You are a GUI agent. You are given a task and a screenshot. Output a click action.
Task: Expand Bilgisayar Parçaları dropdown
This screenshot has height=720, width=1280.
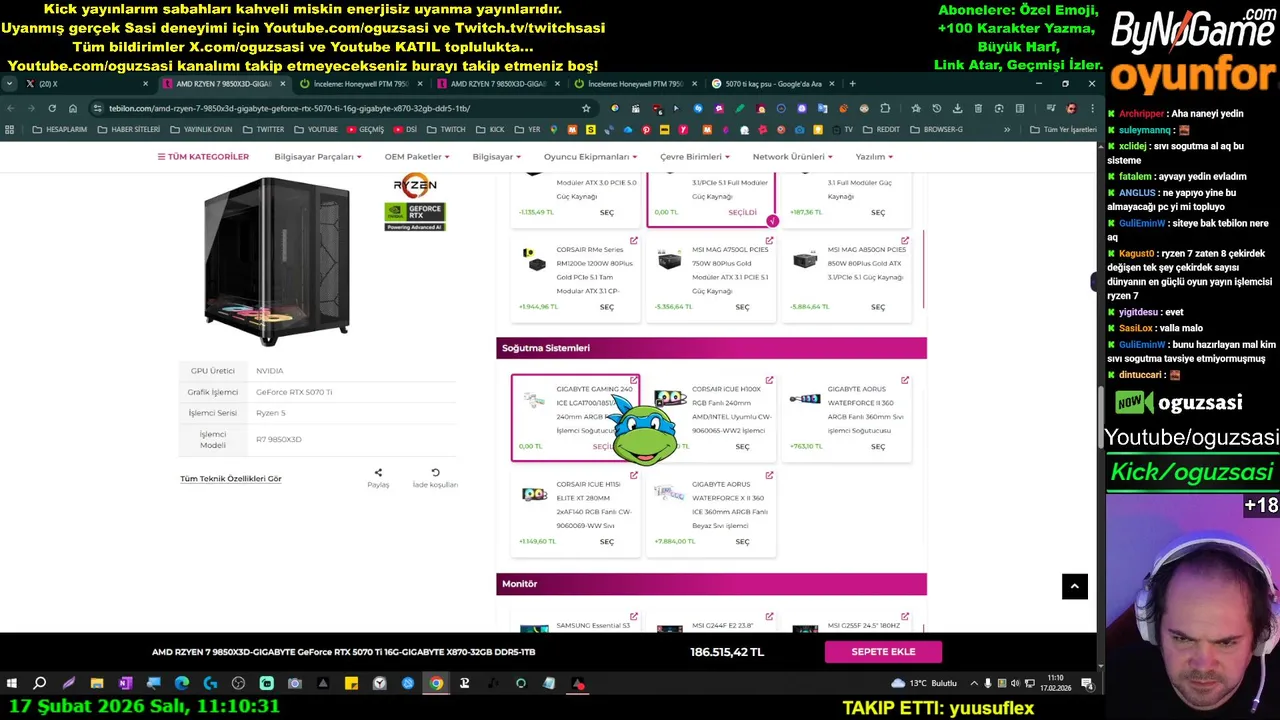coord(318,157)
